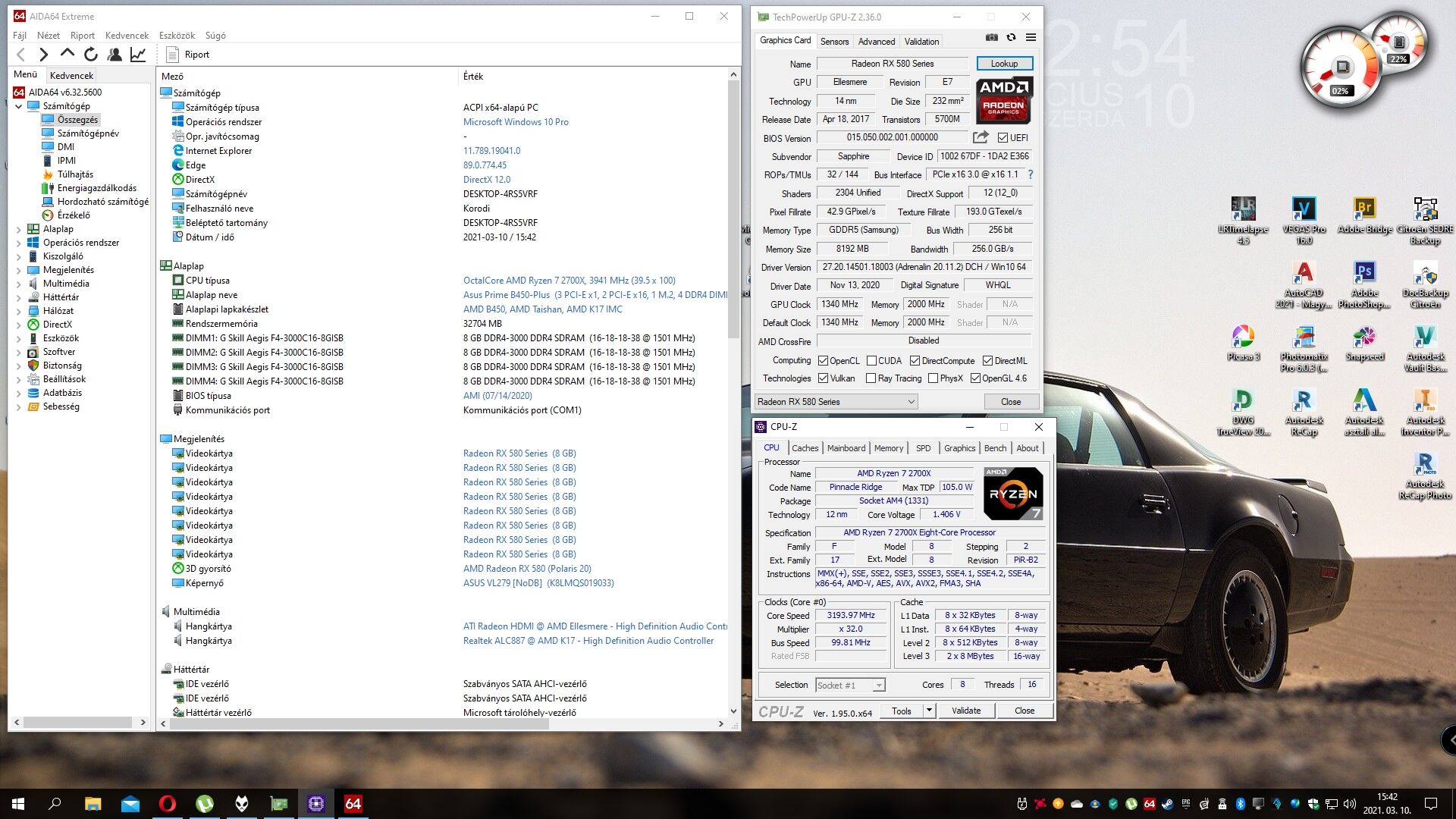Toggle PhysX checkbox in GPU-Z
Image resolution: width=1456 pixels, height=819 pixels.
tap(933, 378)
